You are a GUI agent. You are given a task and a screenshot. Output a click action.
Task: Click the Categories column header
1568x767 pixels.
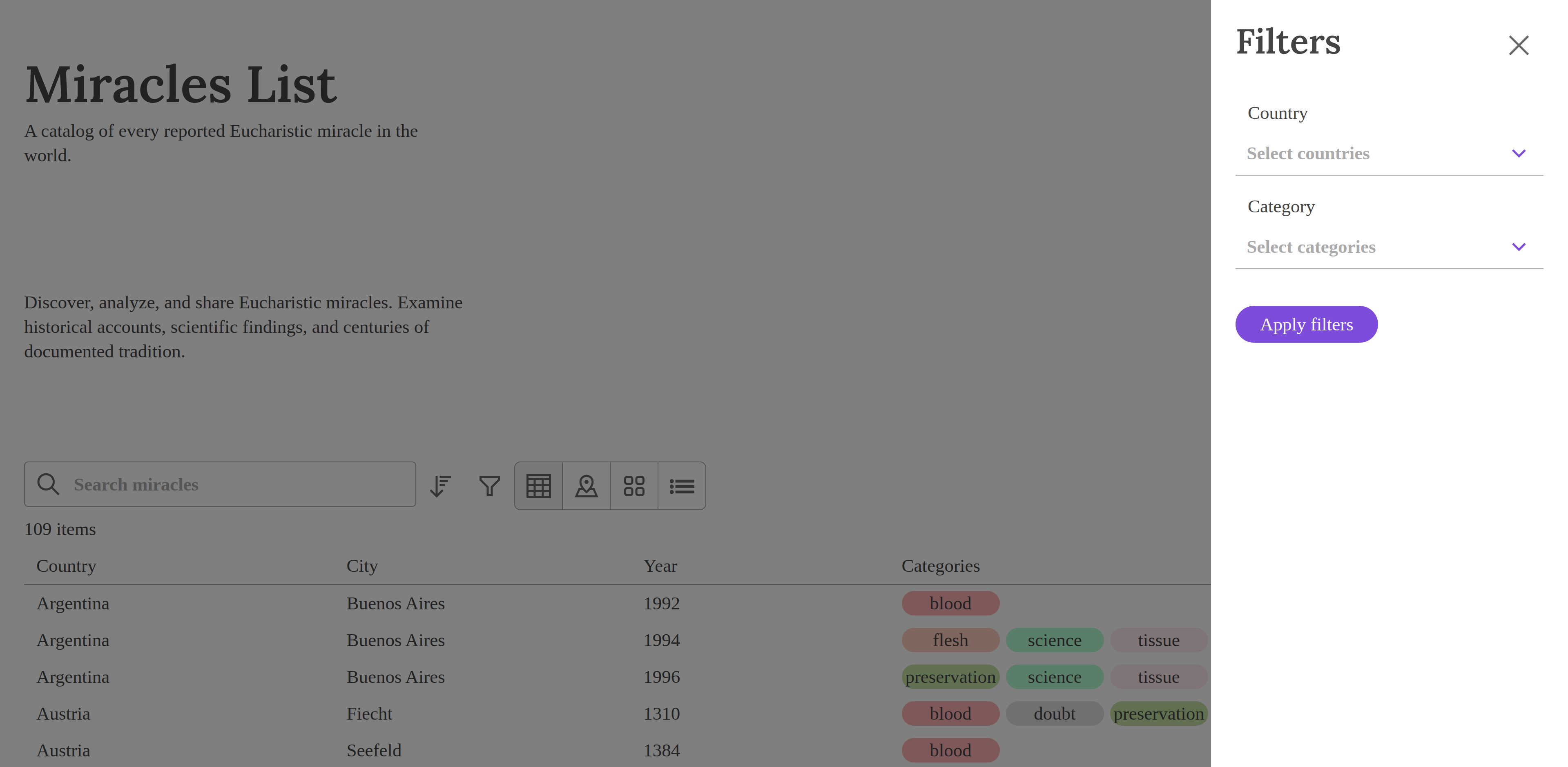point(941,566)
